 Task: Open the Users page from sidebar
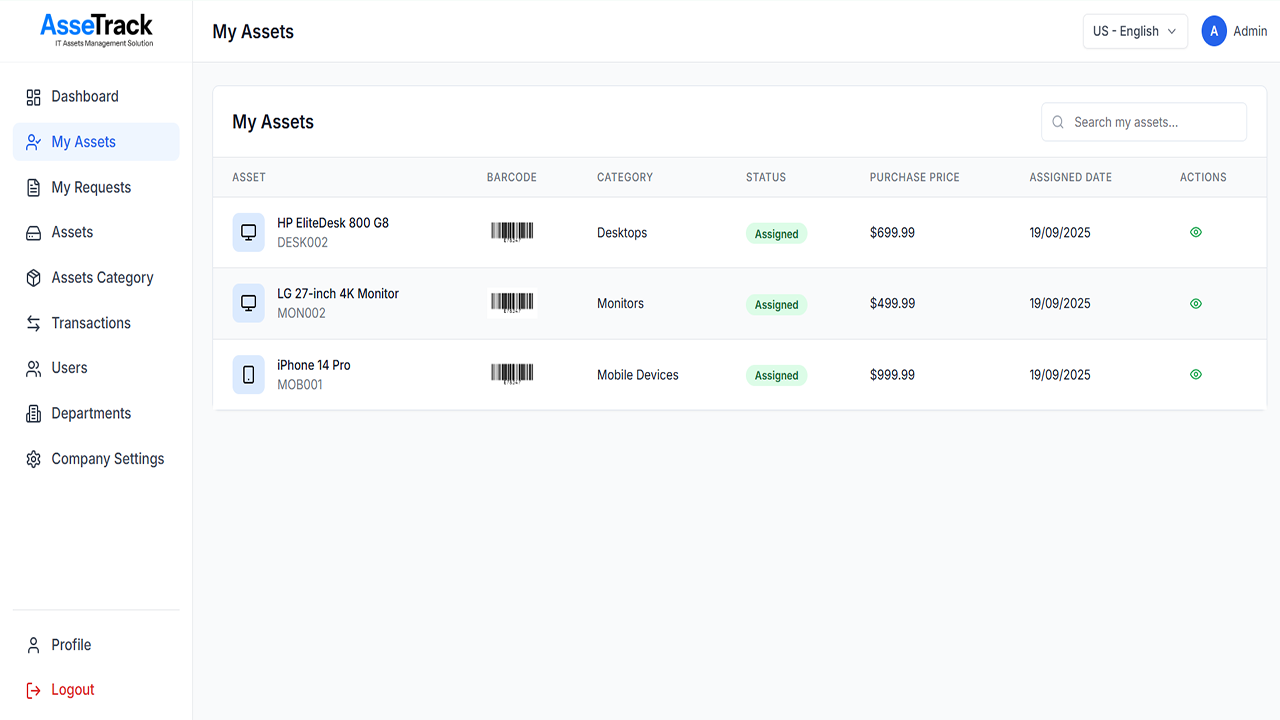coord(69,368)
